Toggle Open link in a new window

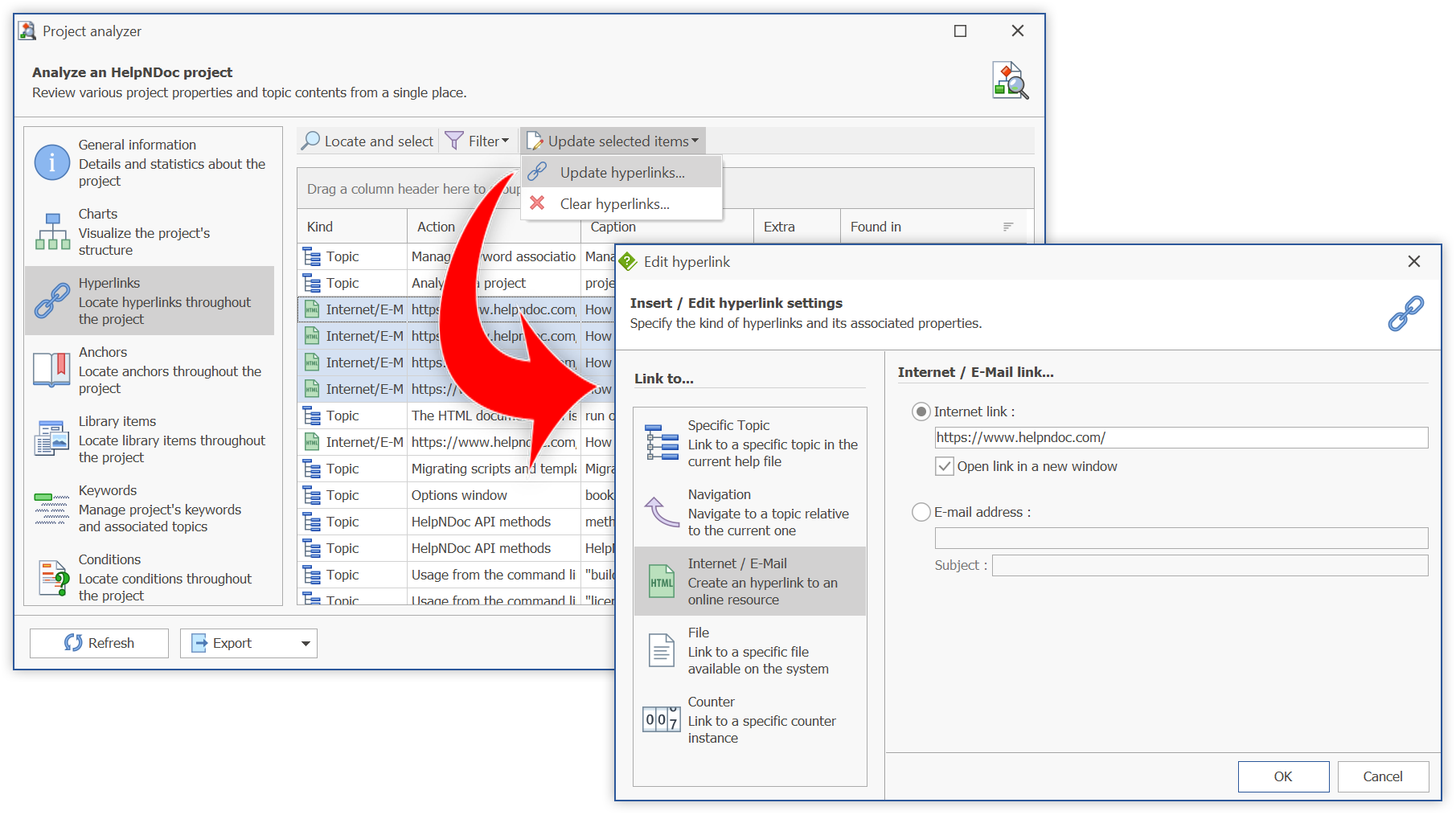(x=945, y=466)
